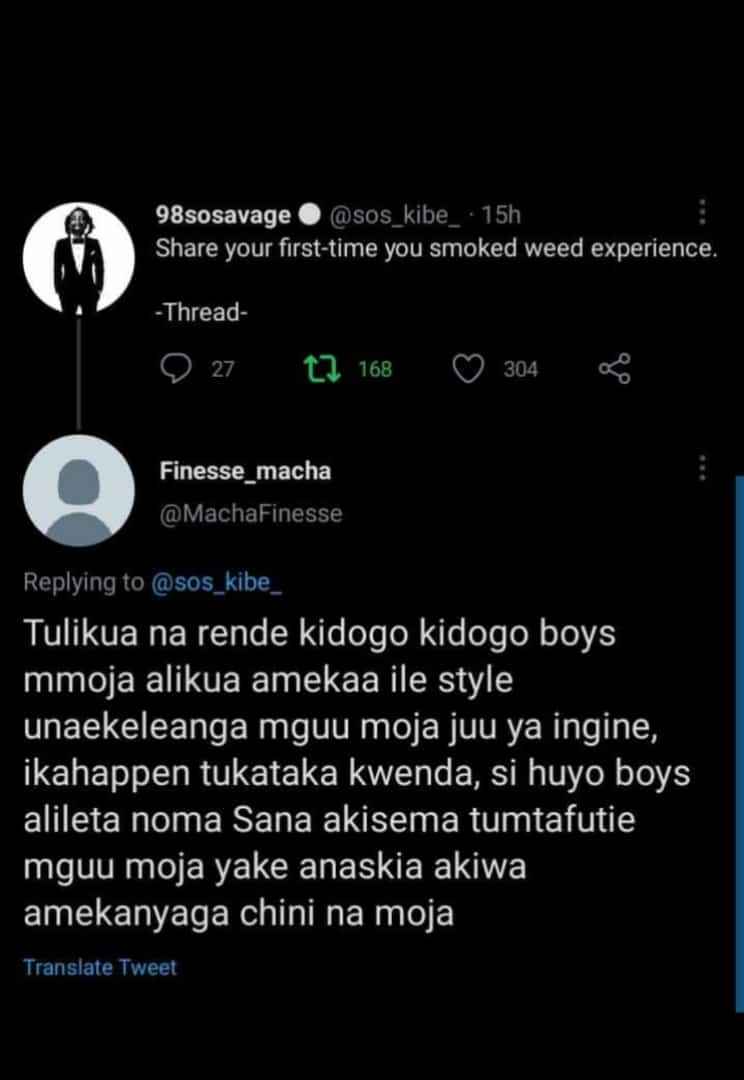This screenshot has width=744, height=1080.
Task: Like the weed experience tweet
Action: coord(468,369)
